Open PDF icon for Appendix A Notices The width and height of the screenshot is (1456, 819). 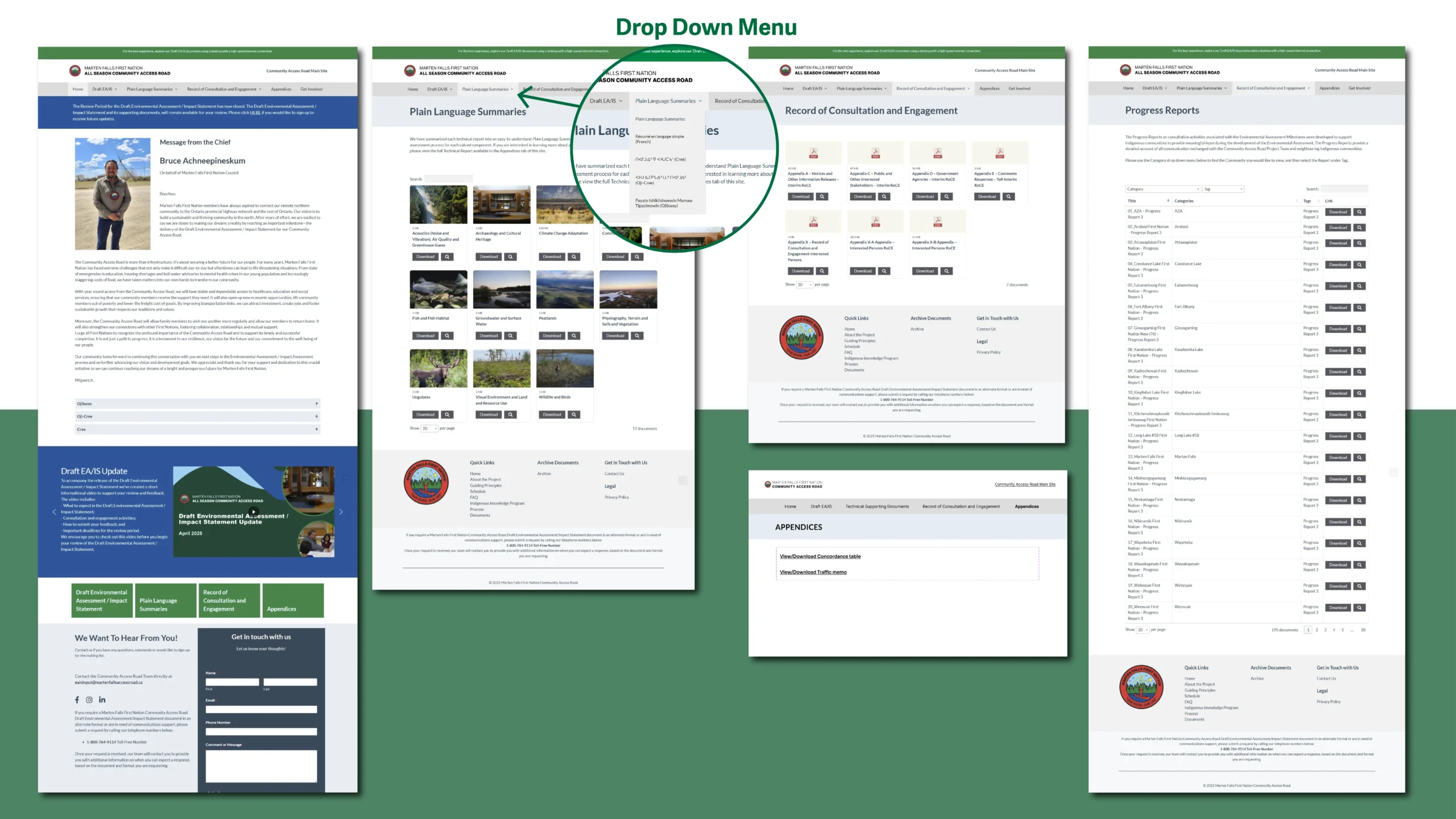[x=813, y=154]
